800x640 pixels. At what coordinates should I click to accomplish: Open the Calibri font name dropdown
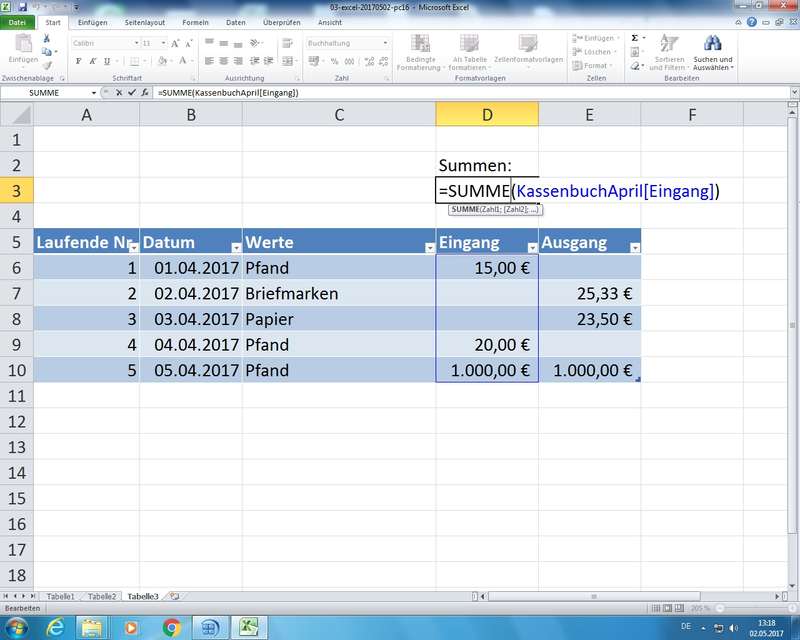click(x=136, y=43)
